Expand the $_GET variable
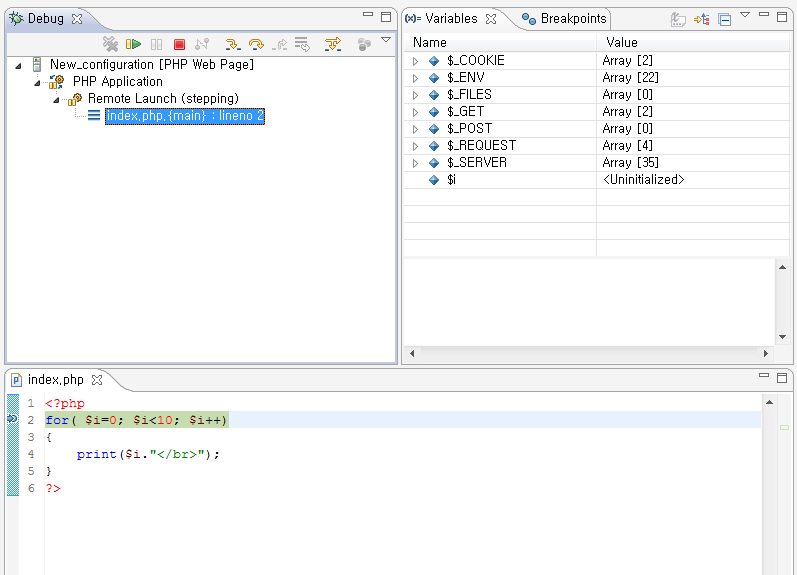 [415, 112]
